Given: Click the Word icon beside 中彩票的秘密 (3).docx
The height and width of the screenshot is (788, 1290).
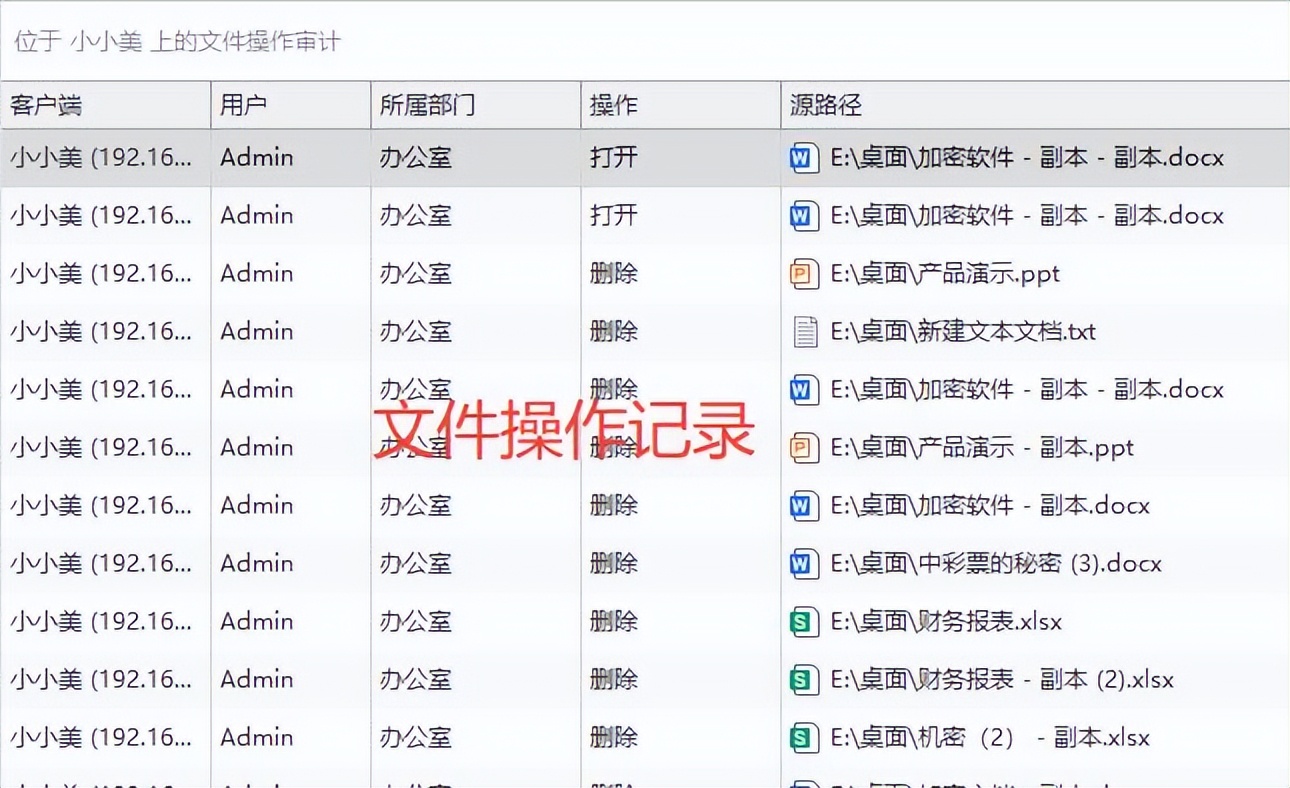Looking at the screenshot, I should click(803, 564).
